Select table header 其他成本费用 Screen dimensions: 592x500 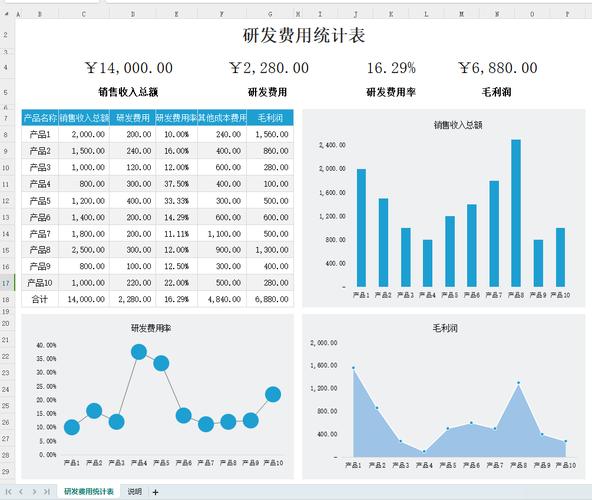click(222, 118)
